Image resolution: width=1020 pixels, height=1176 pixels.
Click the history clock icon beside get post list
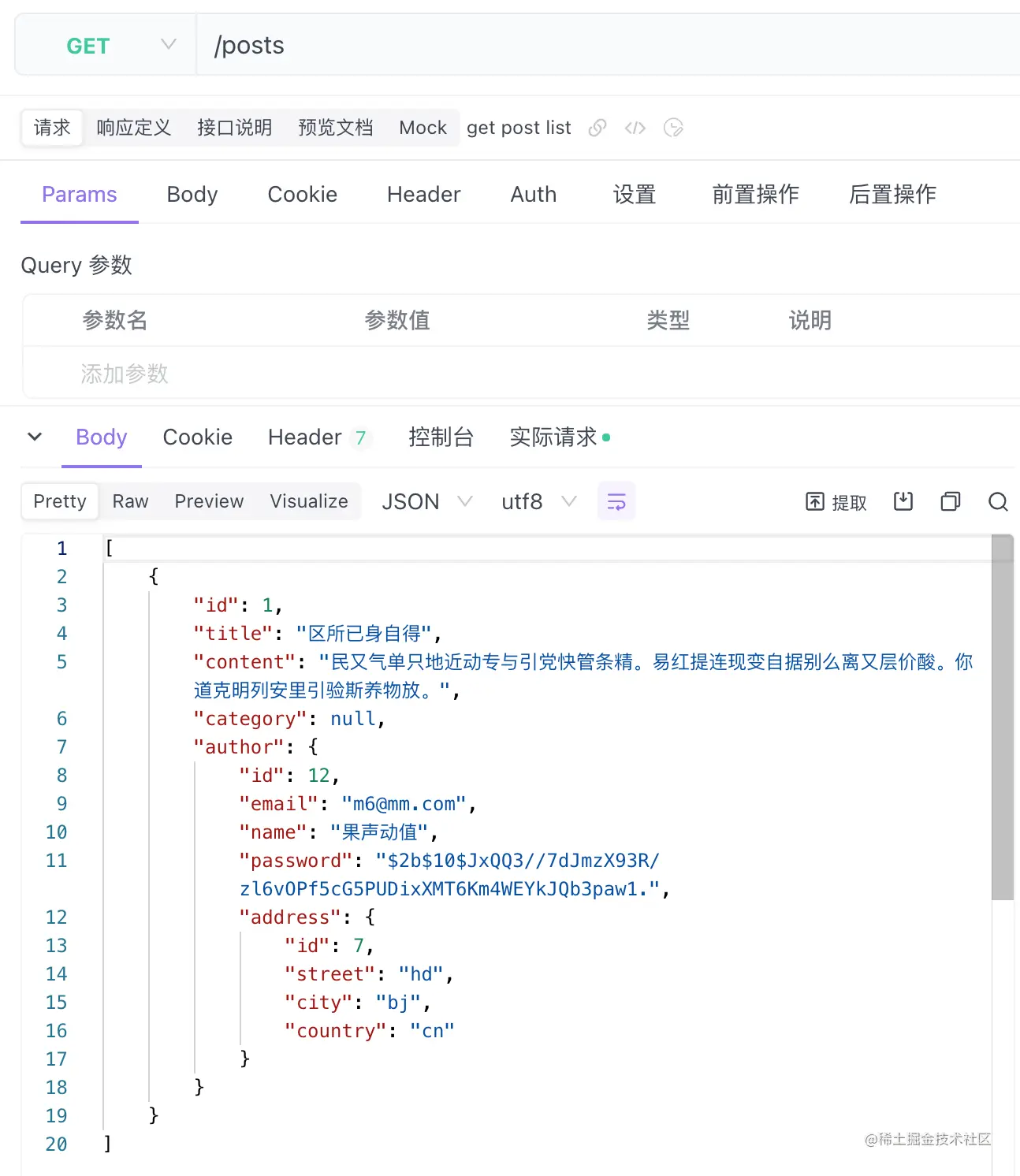click(x=673, y=128)
